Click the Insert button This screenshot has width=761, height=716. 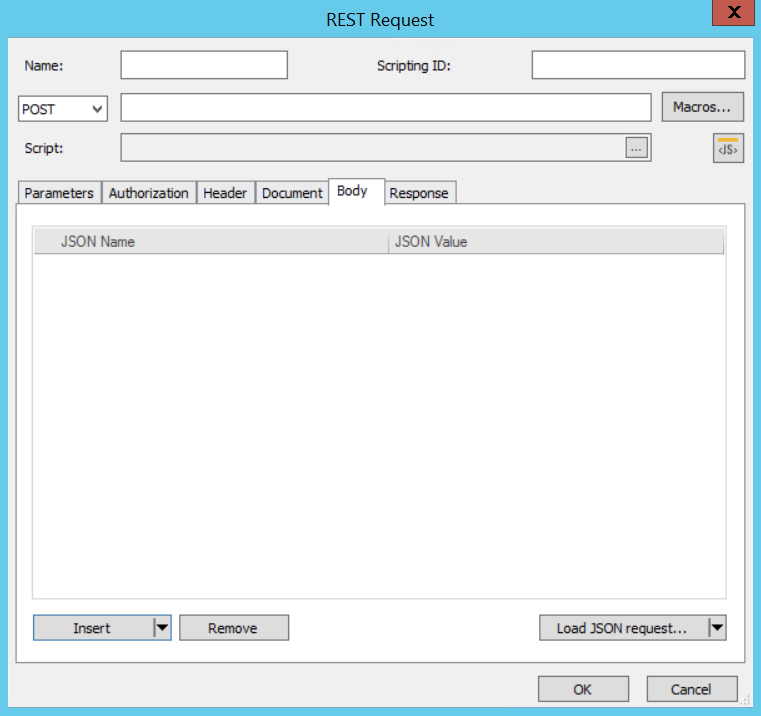[x=93, y=628]
